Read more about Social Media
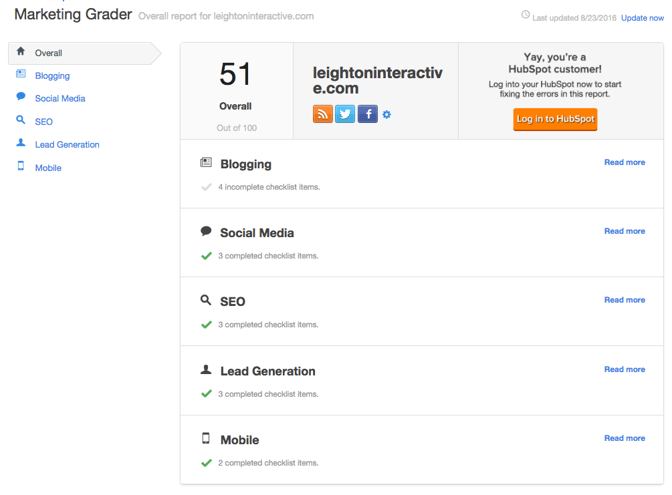Viewport: 672px width, 495px height. (624, 231)
